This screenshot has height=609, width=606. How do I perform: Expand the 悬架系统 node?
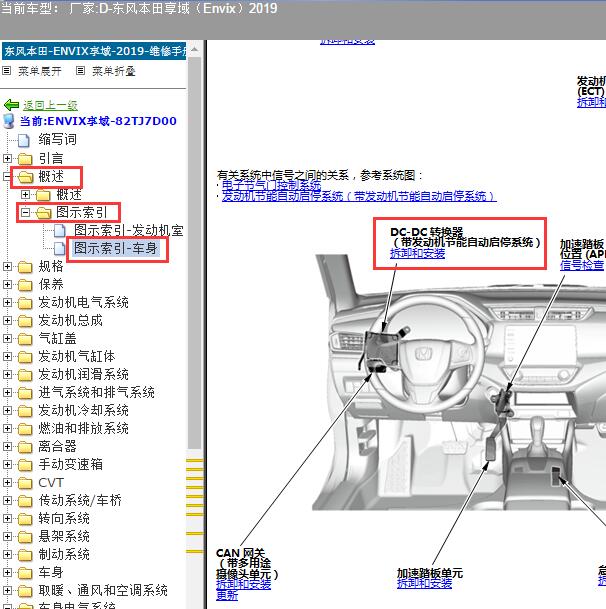tap(7, 537)
